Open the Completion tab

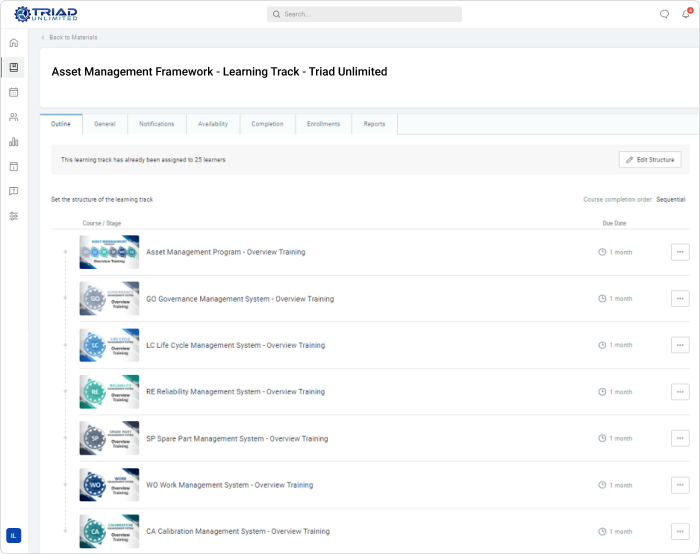[267, 124]
